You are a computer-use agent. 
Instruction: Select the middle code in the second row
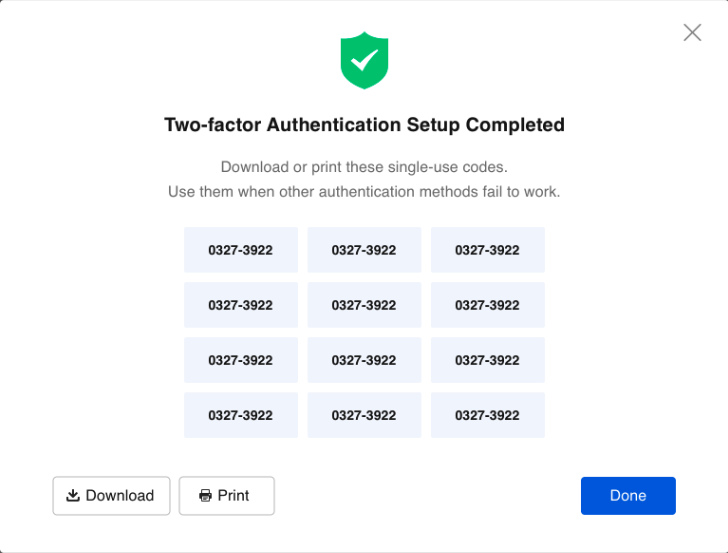(364, 305)
